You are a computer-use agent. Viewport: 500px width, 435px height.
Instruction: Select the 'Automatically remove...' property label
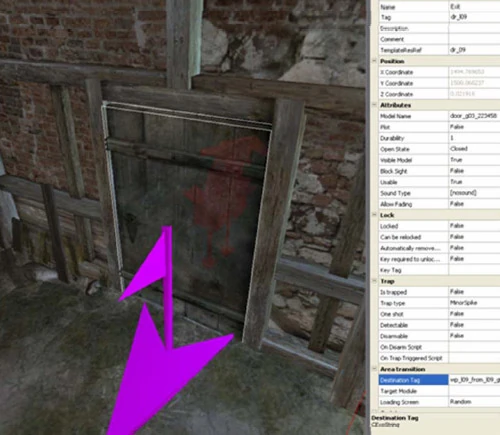[x=410, y=248]
